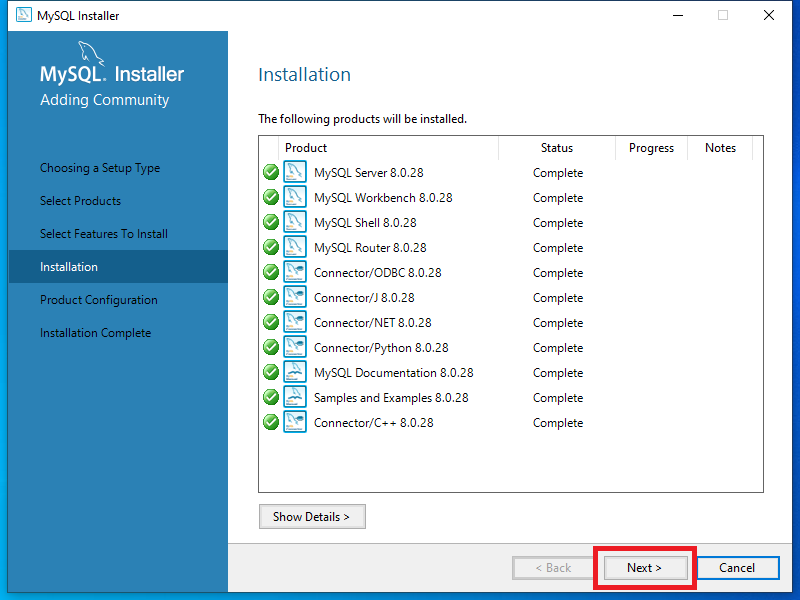The height and width of the screenshot is (600, 800).
Task: Click Complete status of MySQL Documentation
Action: point(558,373)
